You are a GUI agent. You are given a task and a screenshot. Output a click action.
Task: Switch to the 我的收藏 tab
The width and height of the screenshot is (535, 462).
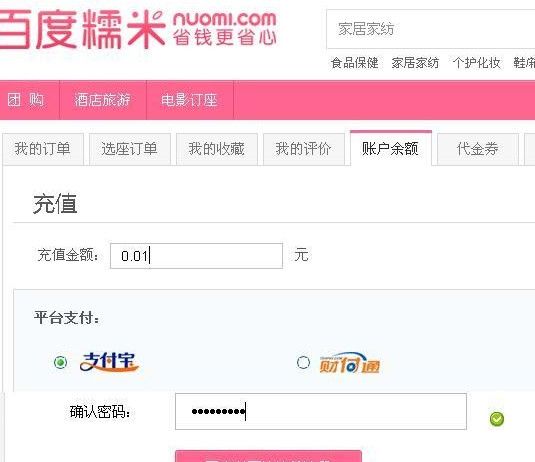coord(217,149)
